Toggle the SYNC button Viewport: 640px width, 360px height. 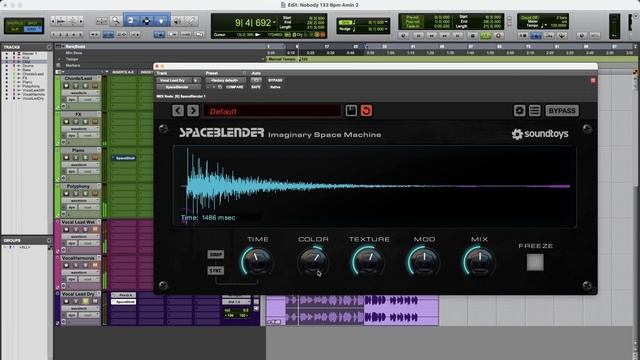[x=216, y=271]
